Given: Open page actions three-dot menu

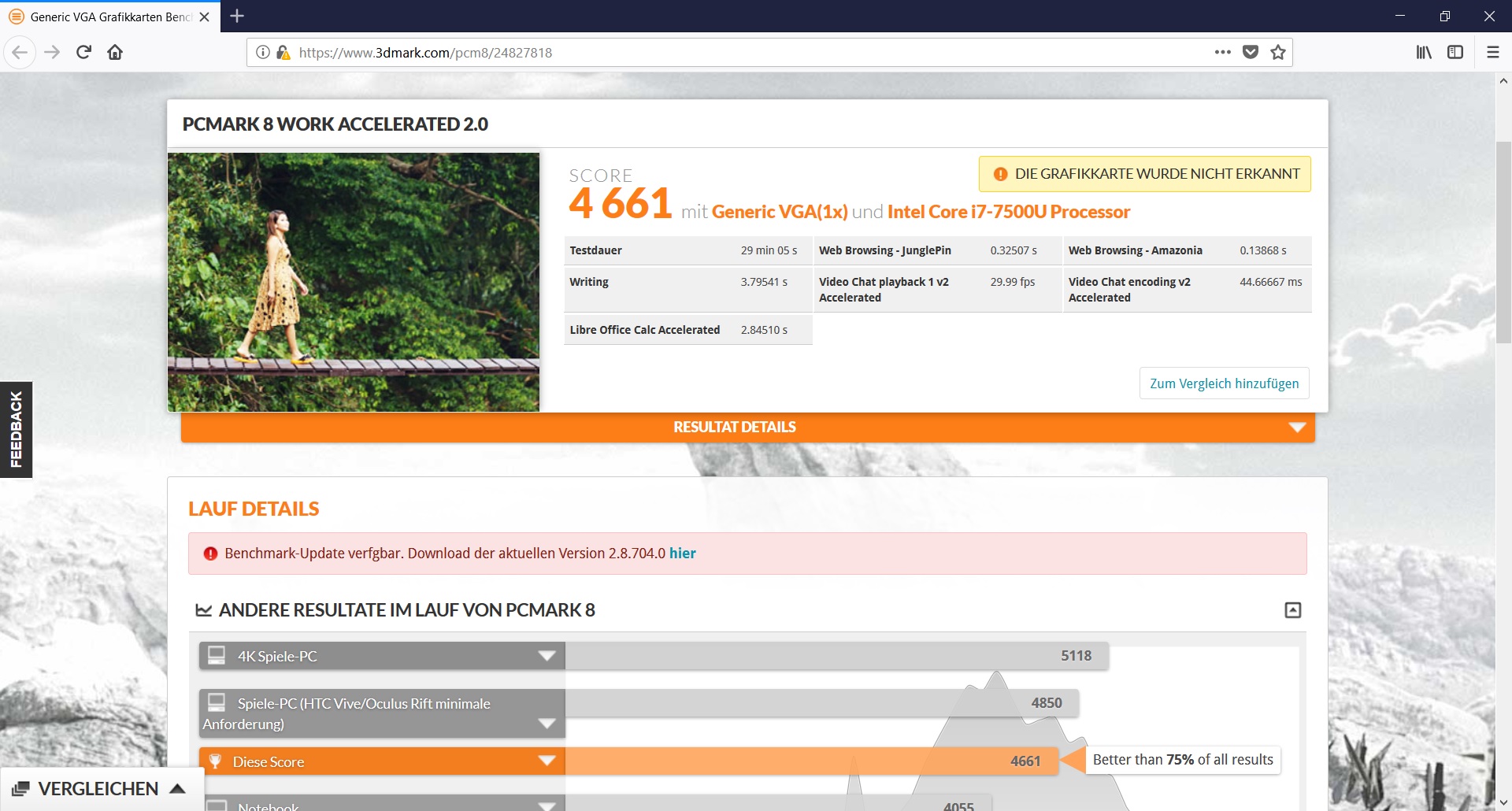Looking at the screenshot, I should 1222,53.
